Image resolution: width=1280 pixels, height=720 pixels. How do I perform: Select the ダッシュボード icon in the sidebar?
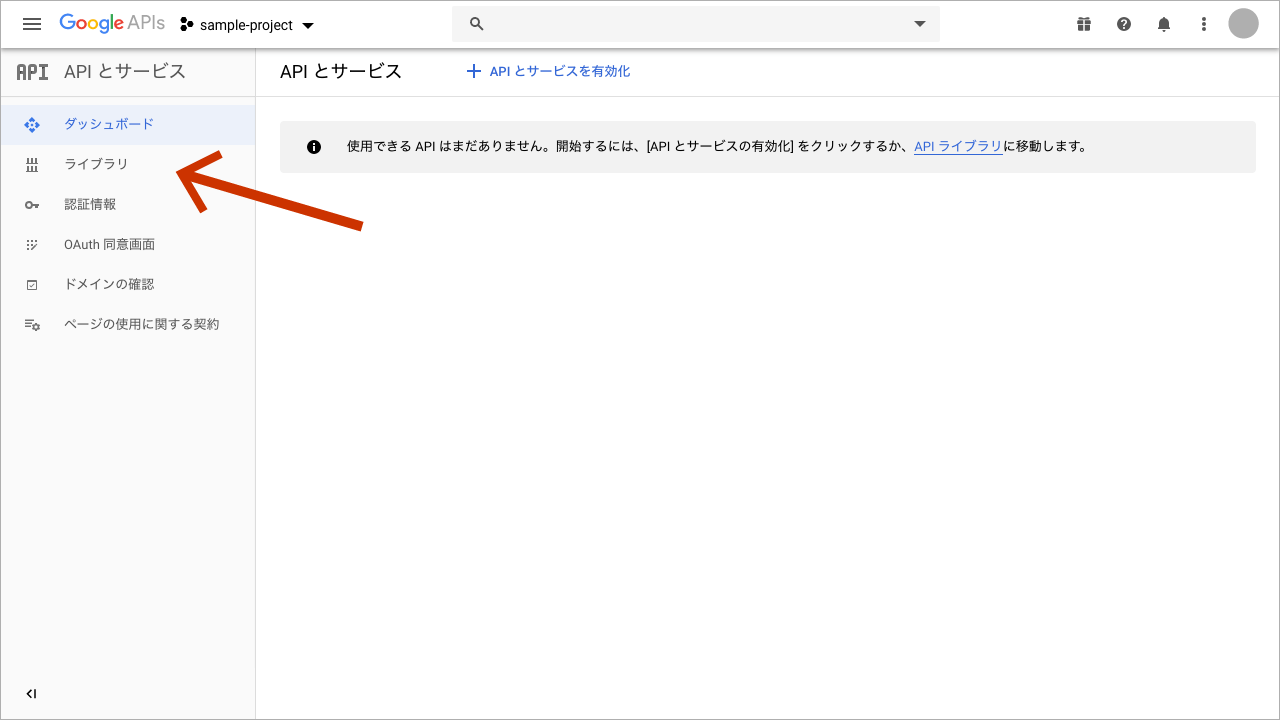tap(32, 124)
